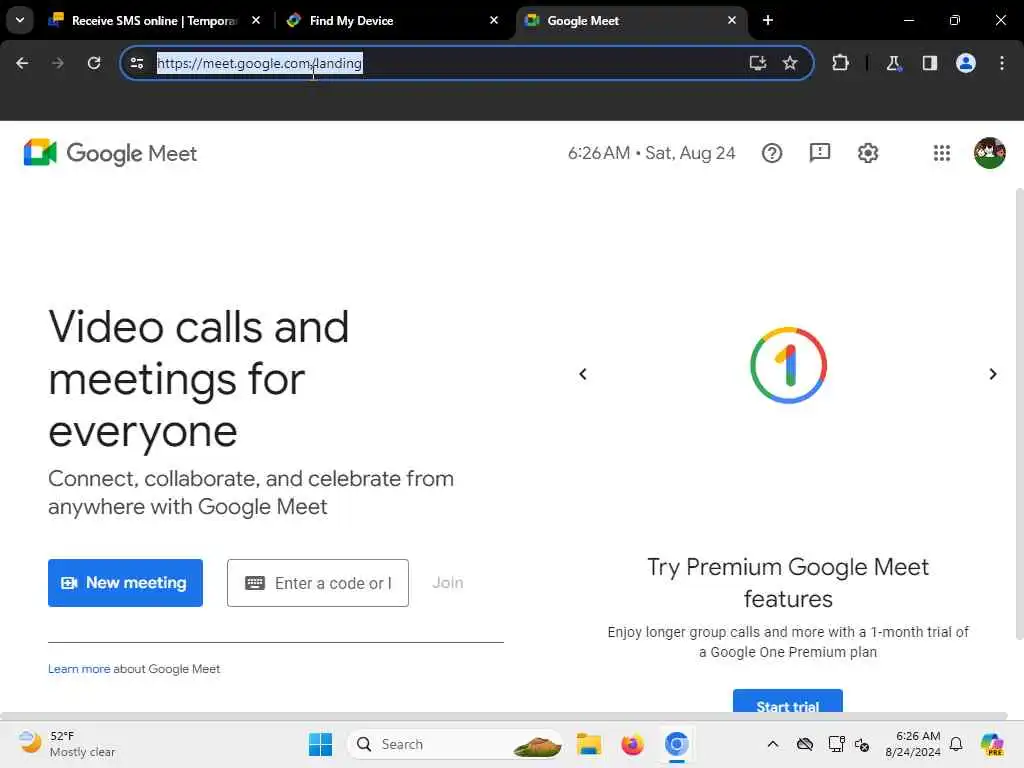Follow the Learn more link

79,669
